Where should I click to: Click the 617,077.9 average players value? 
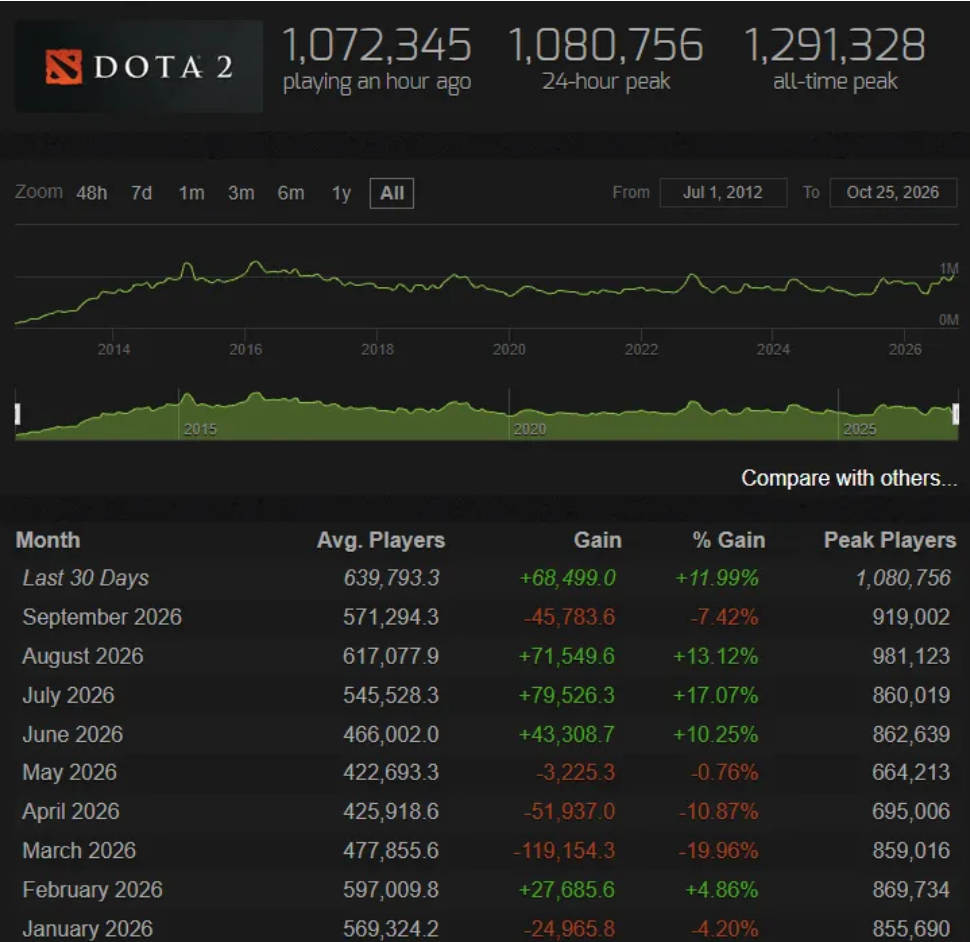coord(391,656)
